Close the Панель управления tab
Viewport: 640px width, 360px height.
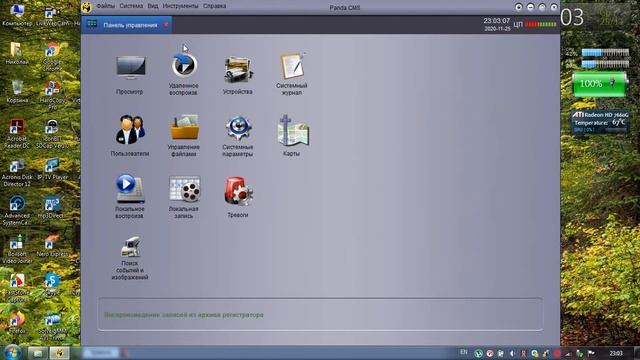point(166,24)
